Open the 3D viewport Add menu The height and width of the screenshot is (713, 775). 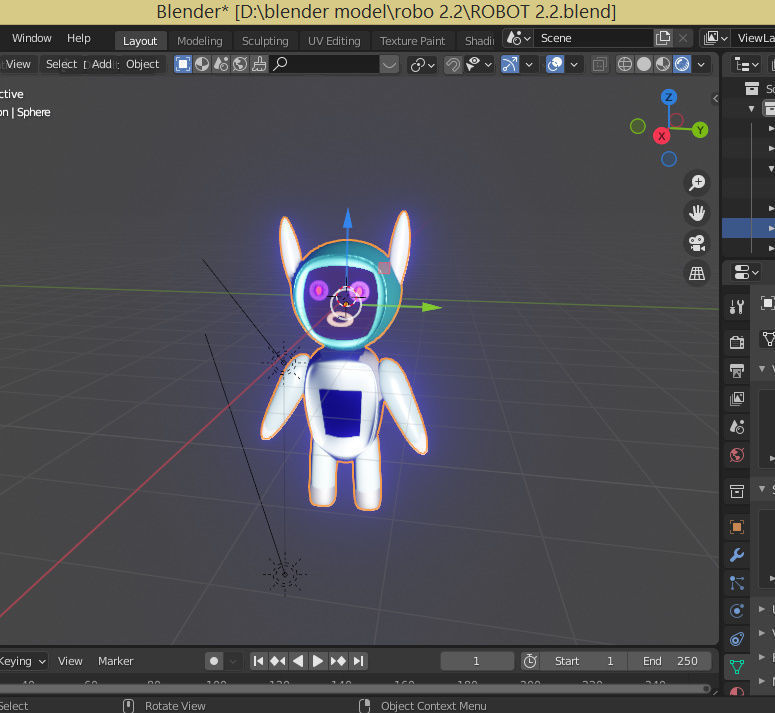[102, 64]
